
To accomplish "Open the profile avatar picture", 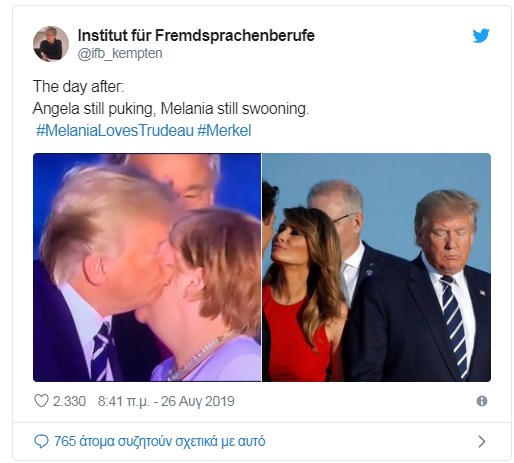I will [51, 44].
